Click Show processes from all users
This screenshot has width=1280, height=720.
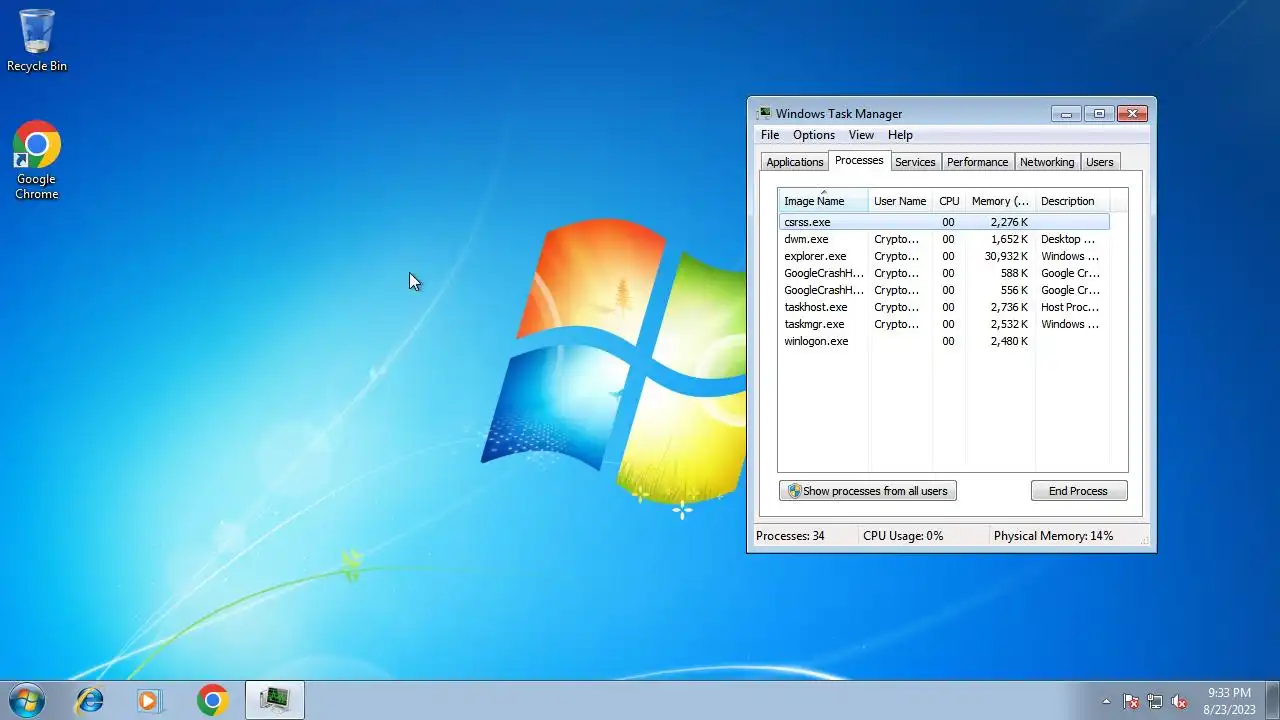point(868,491)
